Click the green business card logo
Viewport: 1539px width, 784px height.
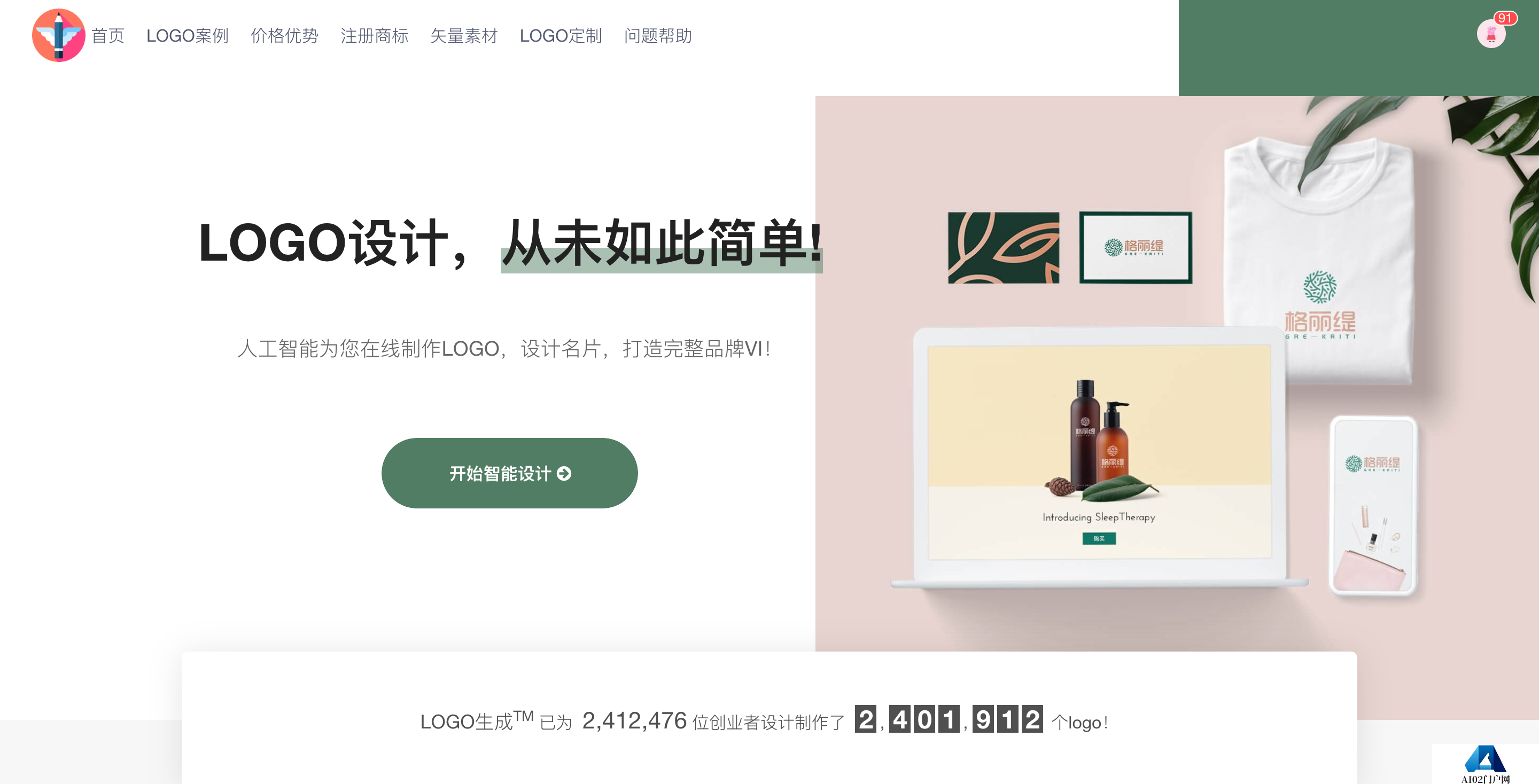tap(1134, 247)
